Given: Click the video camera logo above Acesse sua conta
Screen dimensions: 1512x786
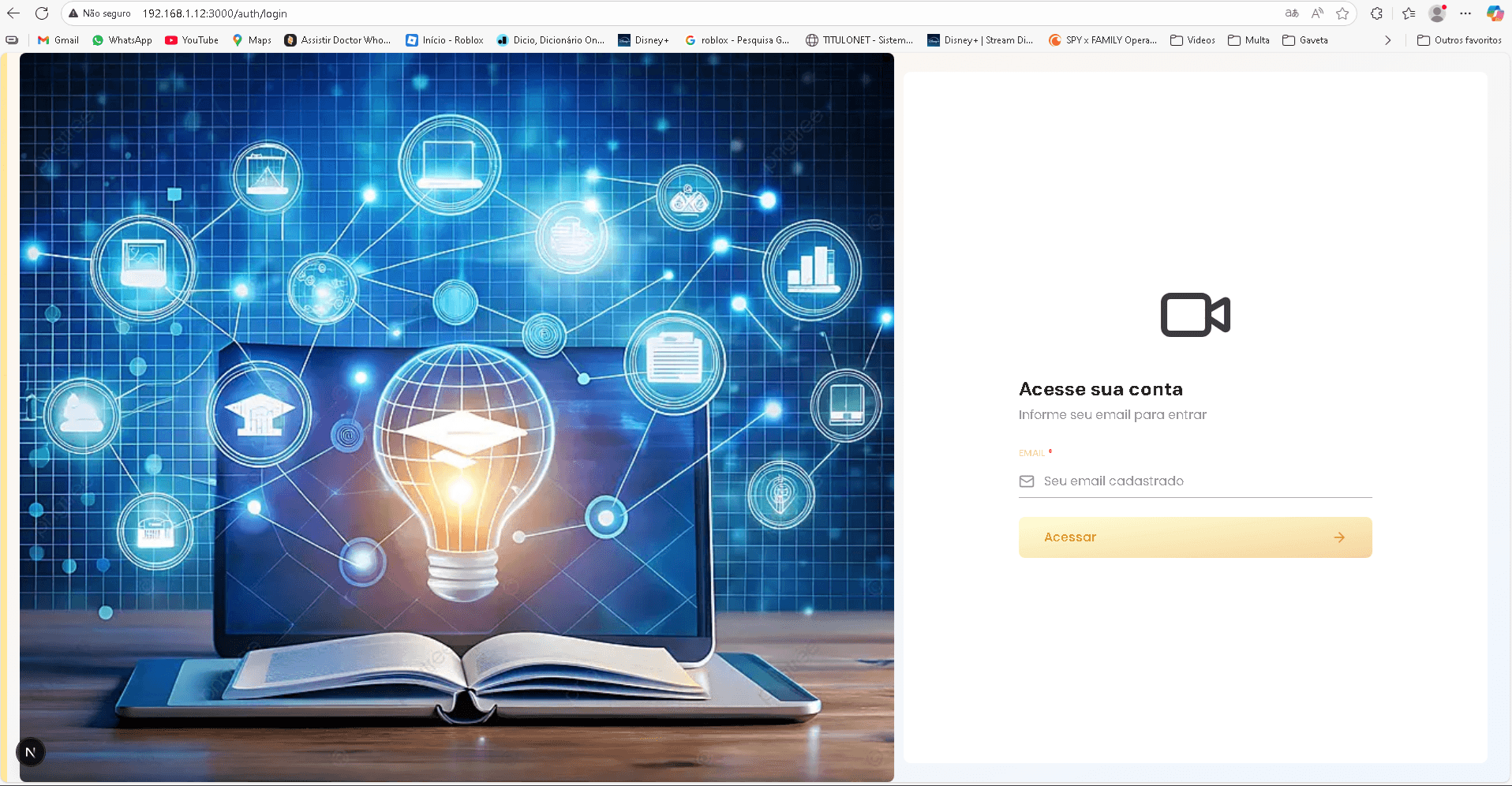Looking at the screenshot, I should point(1194,314).
